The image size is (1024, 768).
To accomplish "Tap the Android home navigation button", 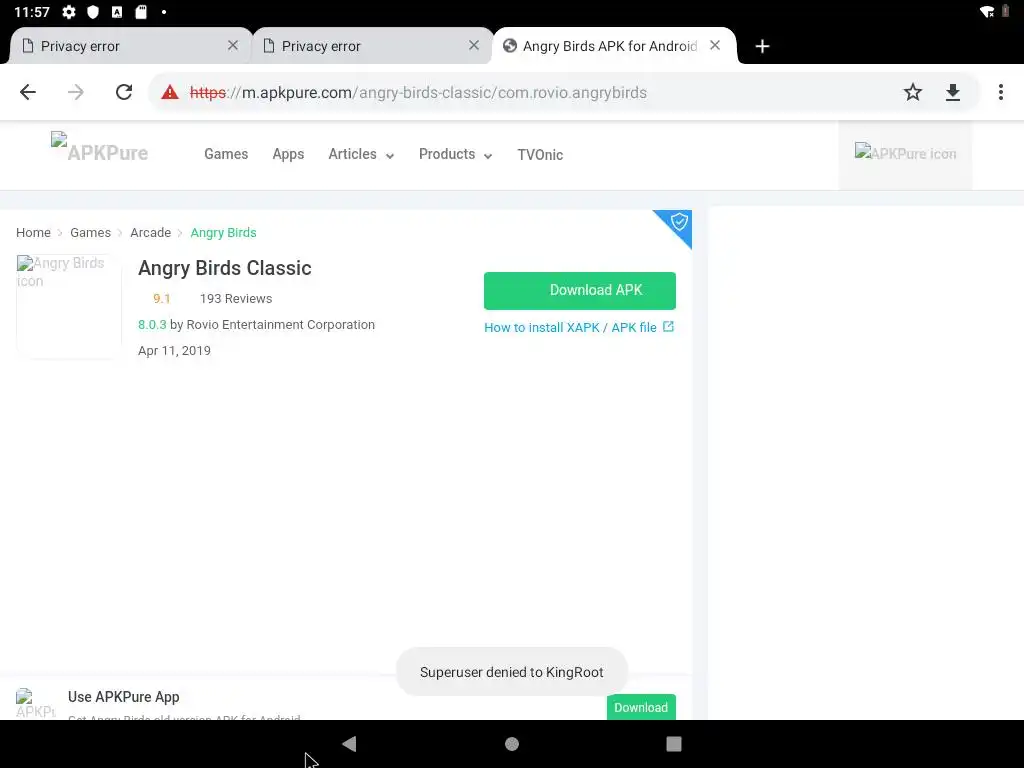I will [x=512, y=744].
